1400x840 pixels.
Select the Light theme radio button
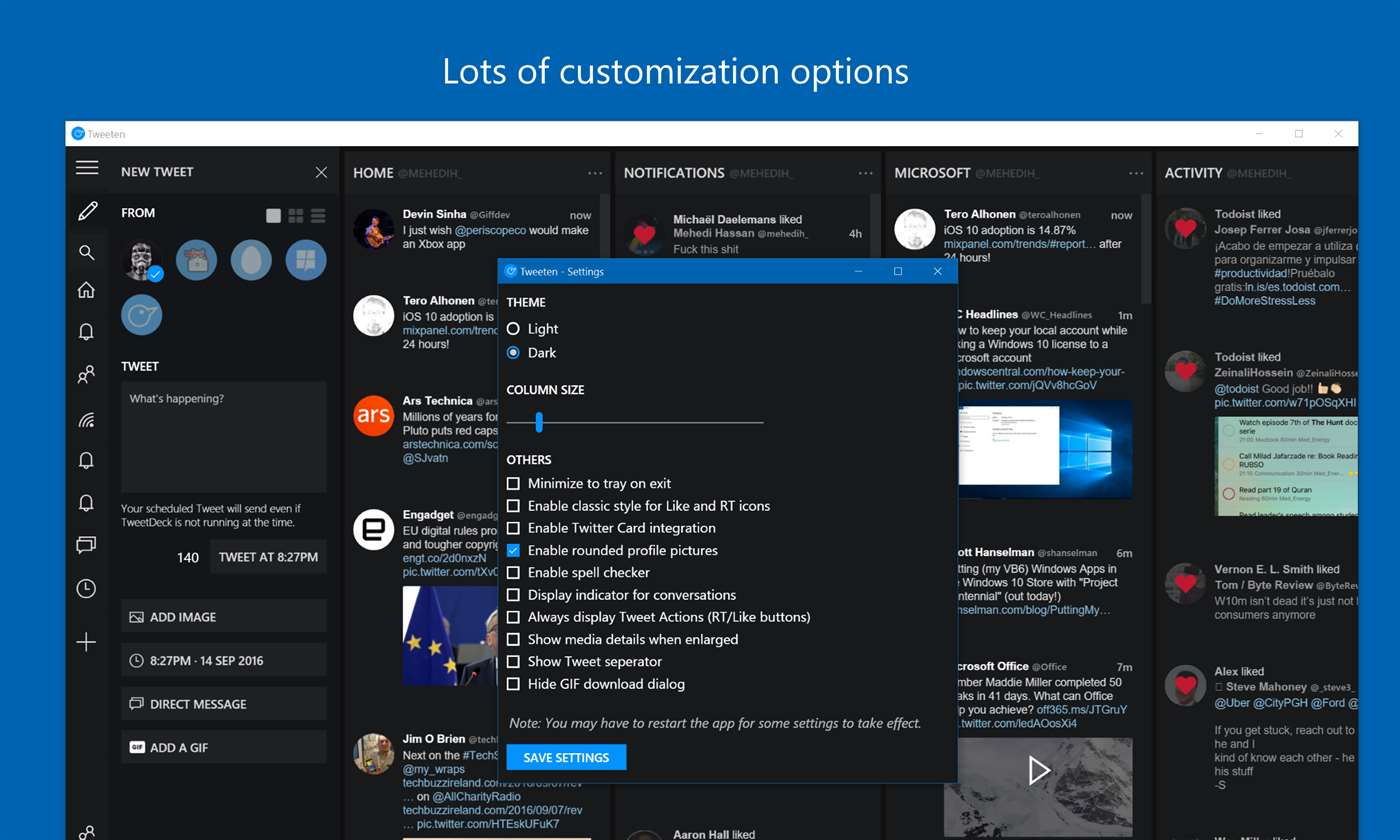514,329
